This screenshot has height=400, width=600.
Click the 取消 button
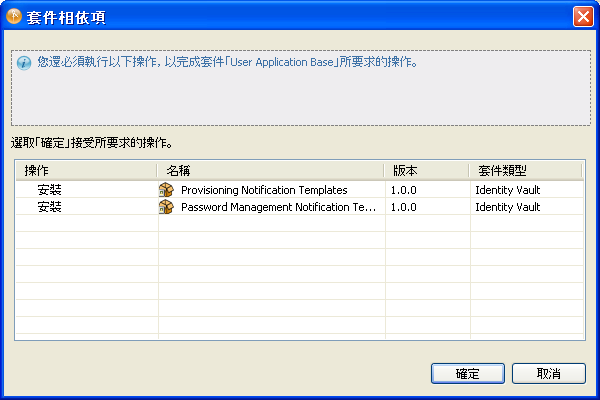tap(549, 373)
